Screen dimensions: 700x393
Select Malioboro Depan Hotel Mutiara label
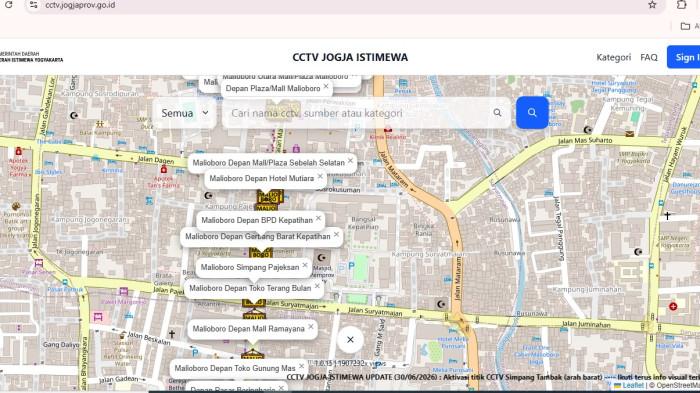(x=262, y=179)
